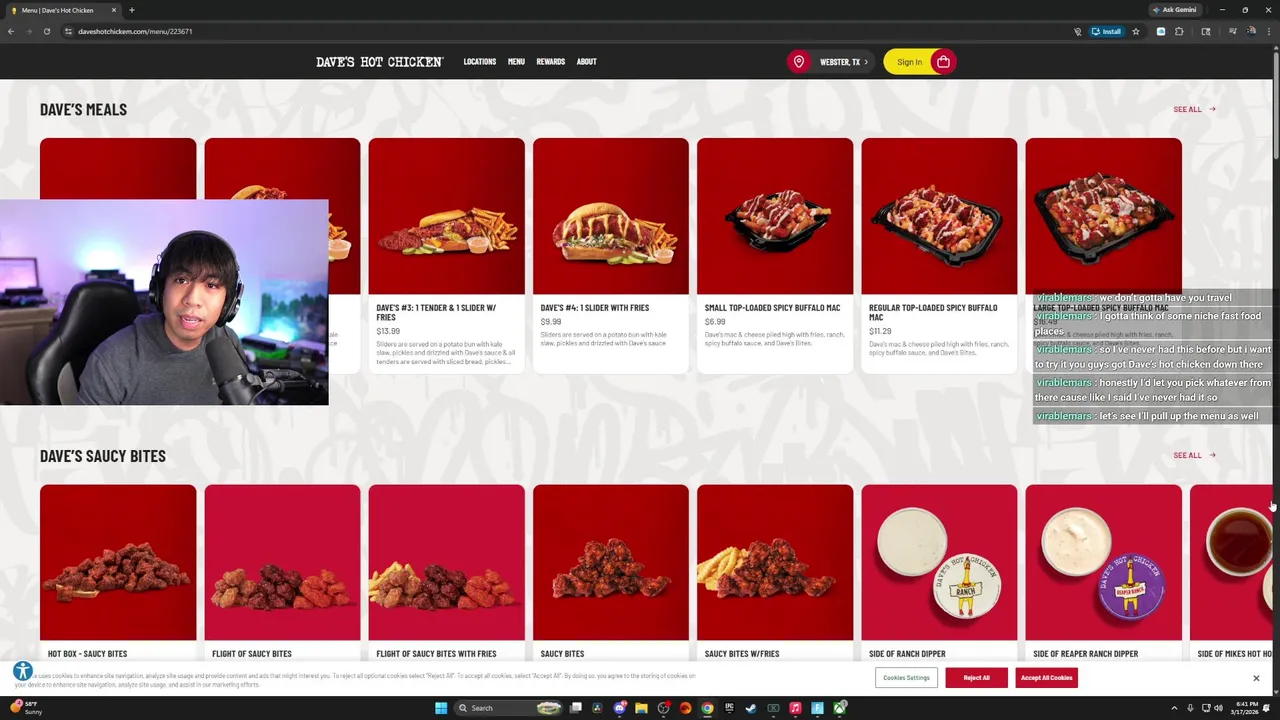This screenshot has height=720, width=1280.
Task: Open ABOUT in the site navigation
Action: click(x=586, y=62)
